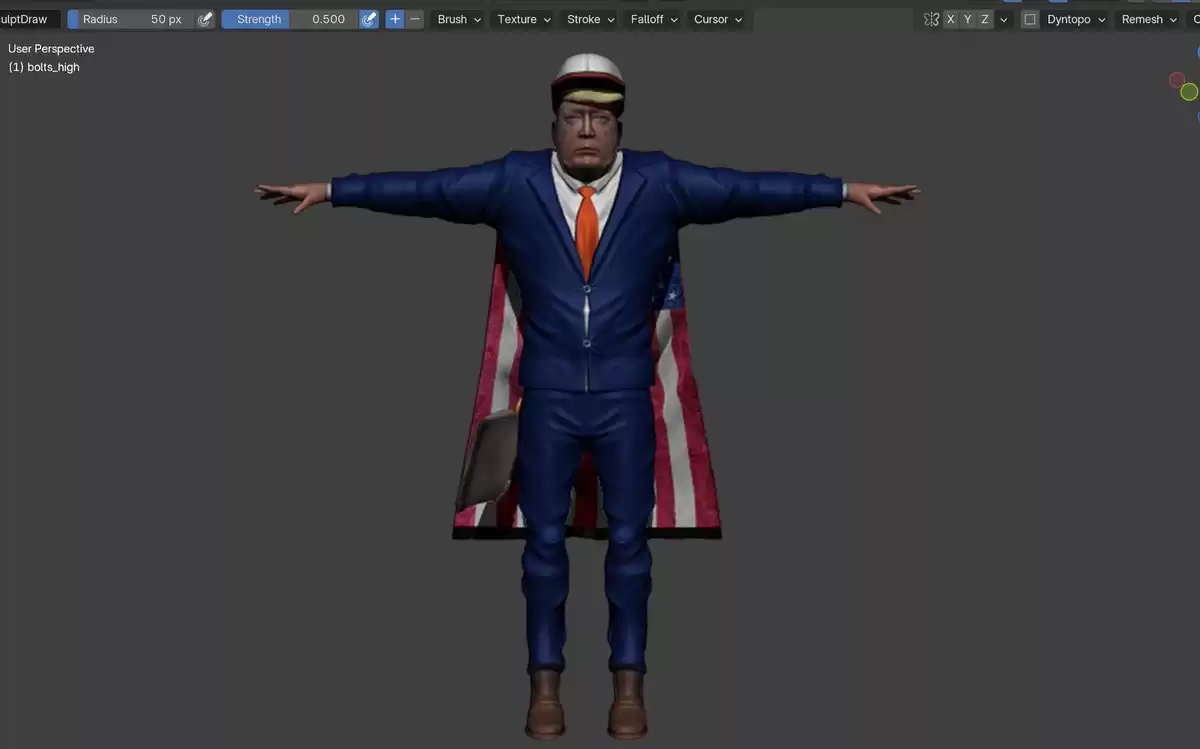Toggle Z axis symmetry

pos(985,19)
